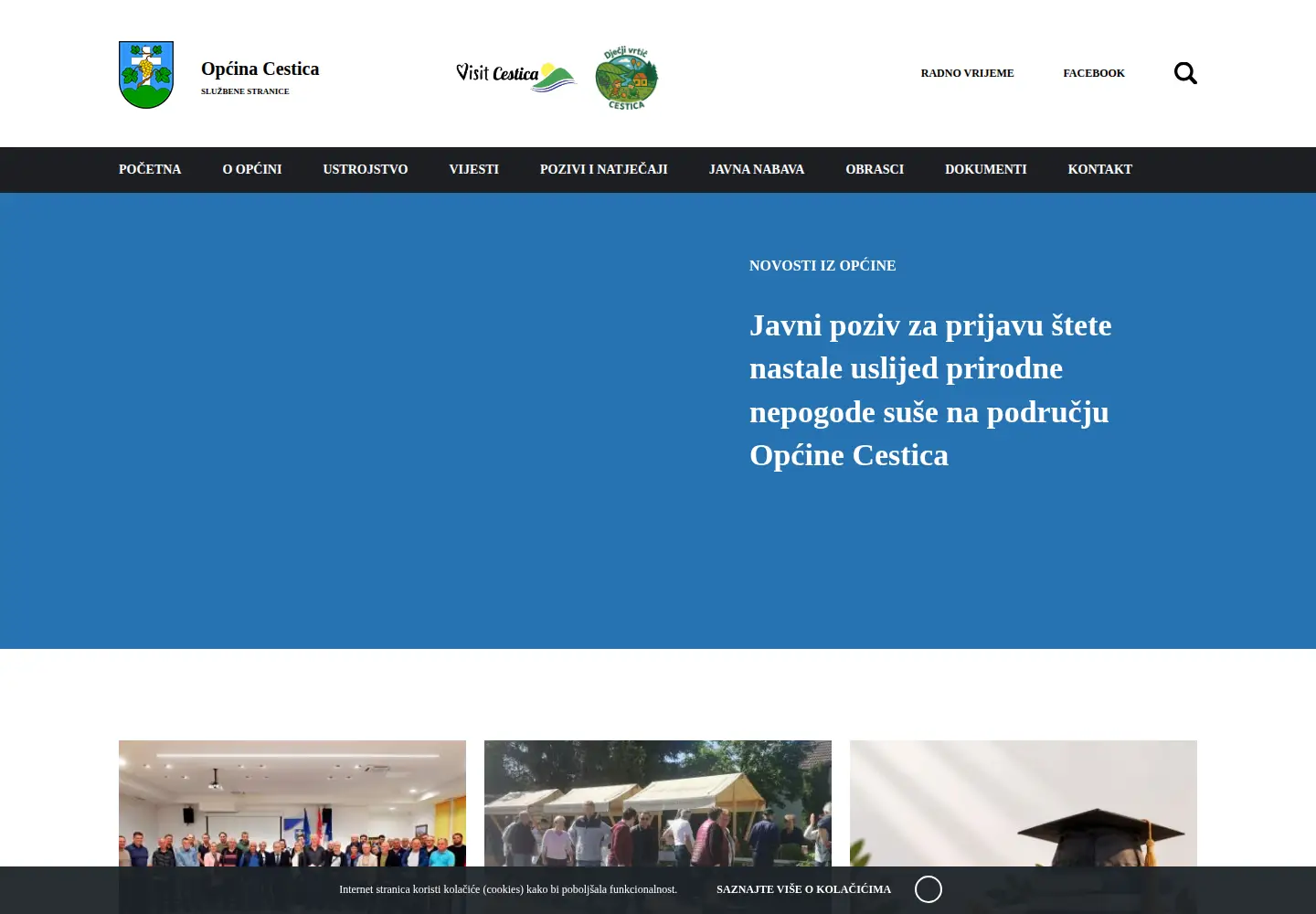Go to the Vijesti section

(x=473, y=169)
